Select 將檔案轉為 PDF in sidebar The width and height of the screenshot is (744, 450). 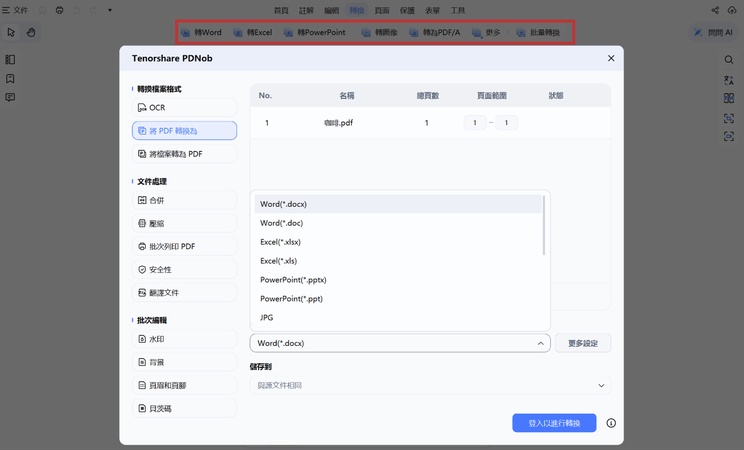(184, 154)
